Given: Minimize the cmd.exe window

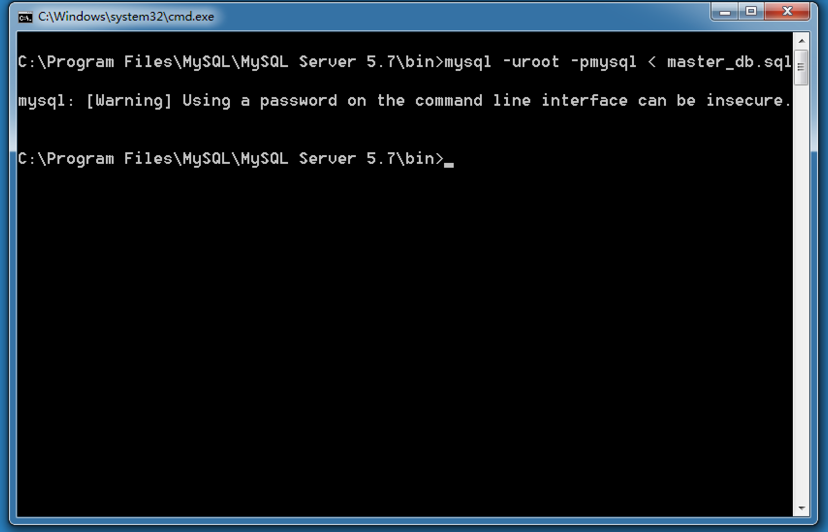Looking at the screenshot, I should click(x=724, y=12).
